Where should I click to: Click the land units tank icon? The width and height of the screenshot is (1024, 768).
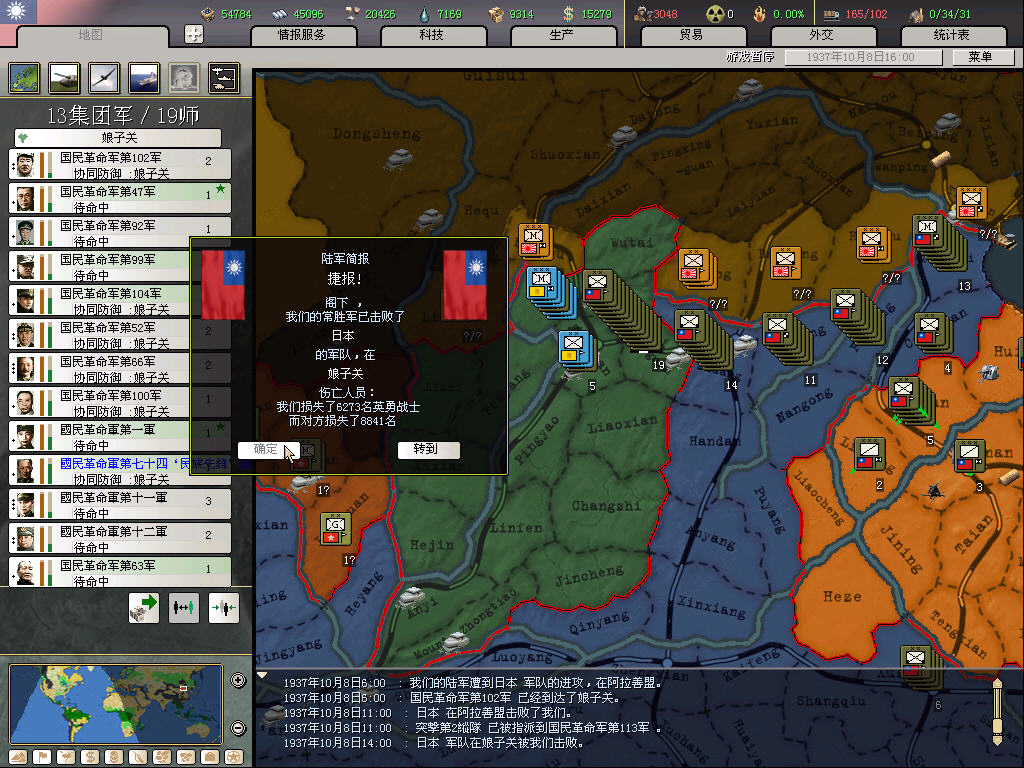64,78
